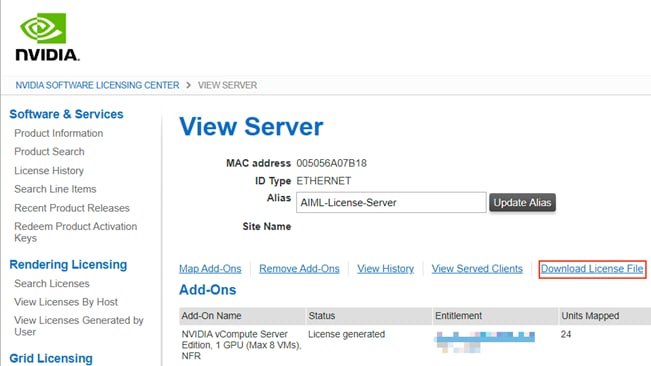Open View Licenses By Host
This screenshot has height=366, width=651.
coord(66,302)
